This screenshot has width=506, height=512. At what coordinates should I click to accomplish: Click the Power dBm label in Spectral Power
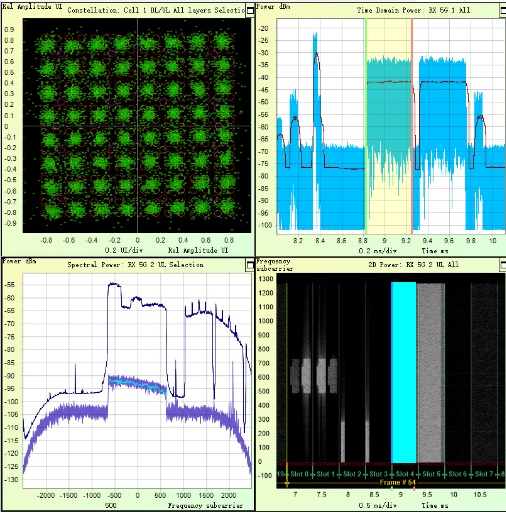pos(19,261)
